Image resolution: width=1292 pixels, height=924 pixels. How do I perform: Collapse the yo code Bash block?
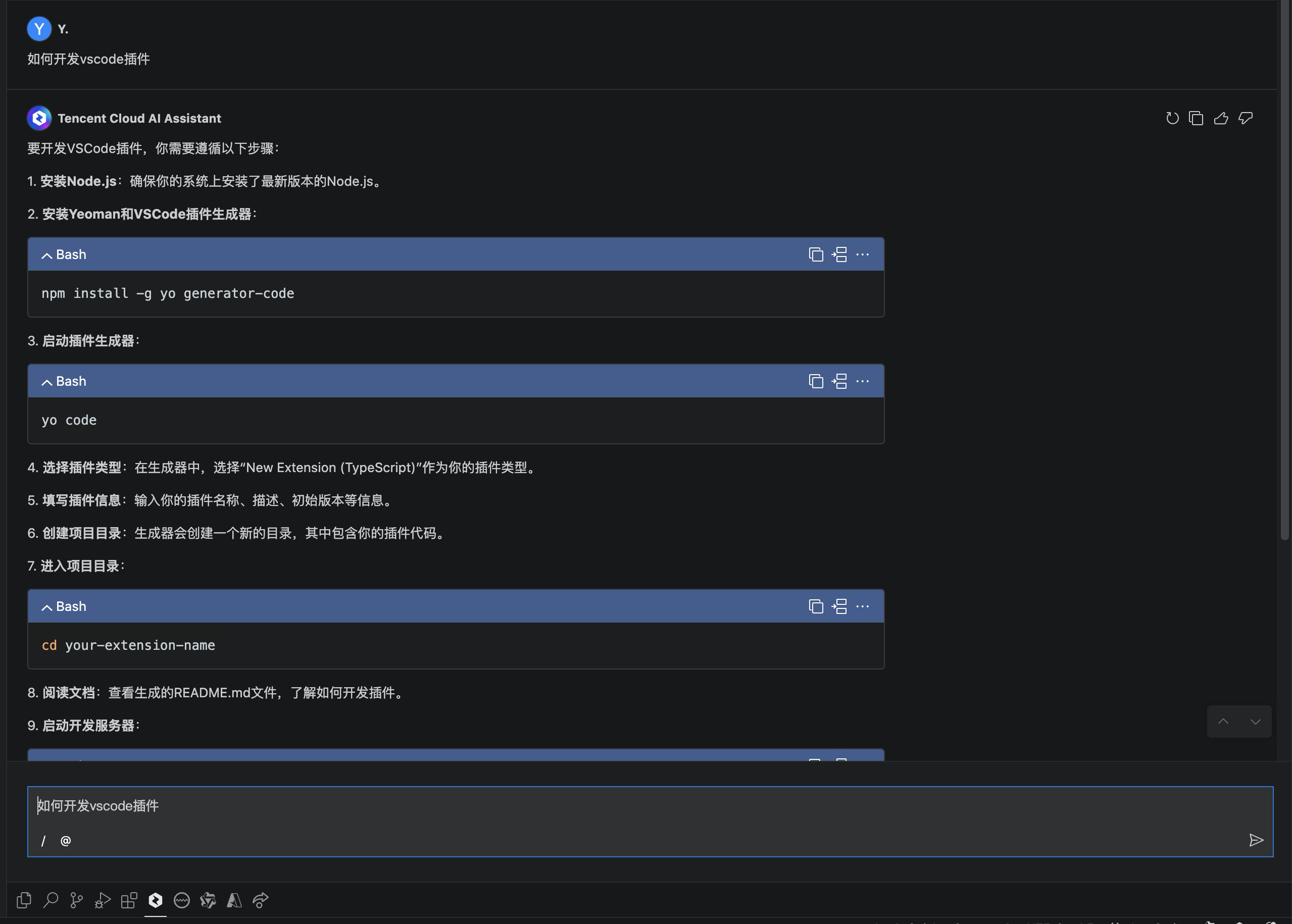[x=46, y=382]
